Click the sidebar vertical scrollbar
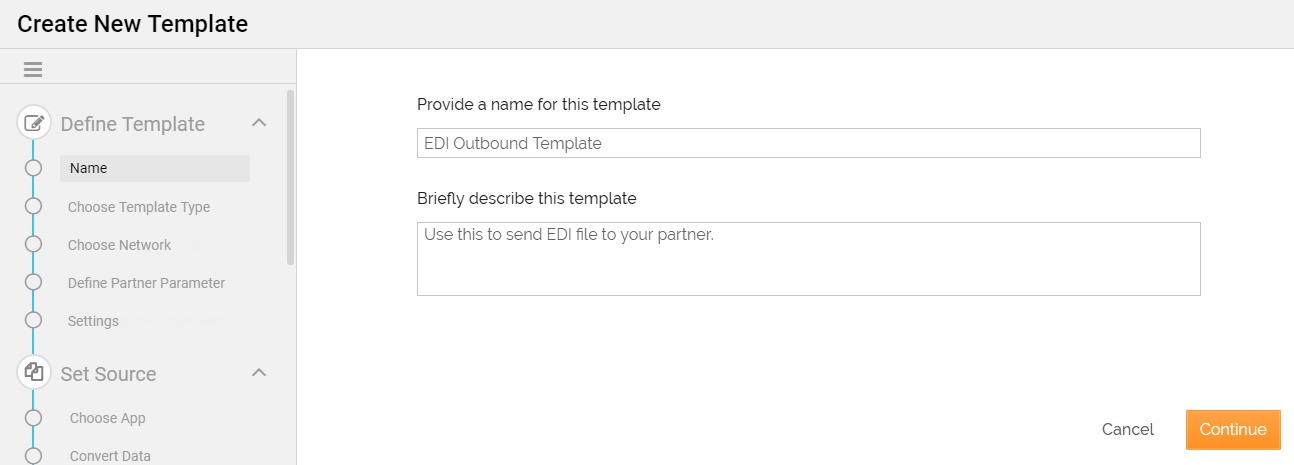This screenshot has height=465, width=1294. (291, 177)
